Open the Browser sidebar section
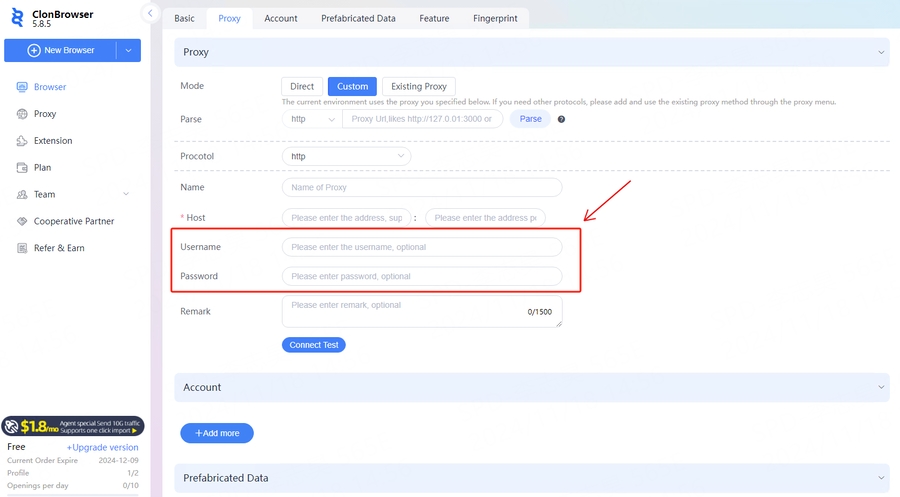Viewport: 900px width, 497px height. [50, 87]
